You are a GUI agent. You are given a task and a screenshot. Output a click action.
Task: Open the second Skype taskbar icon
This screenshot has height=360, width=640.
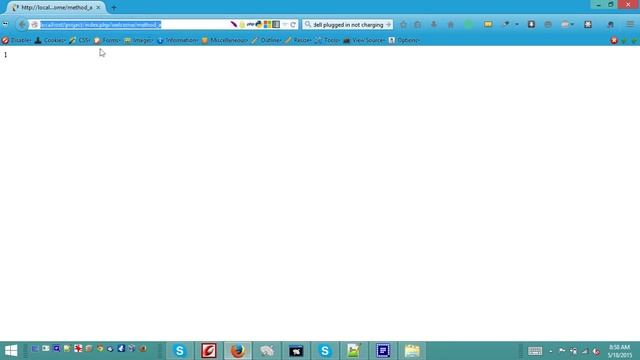(x=325, y=351)
